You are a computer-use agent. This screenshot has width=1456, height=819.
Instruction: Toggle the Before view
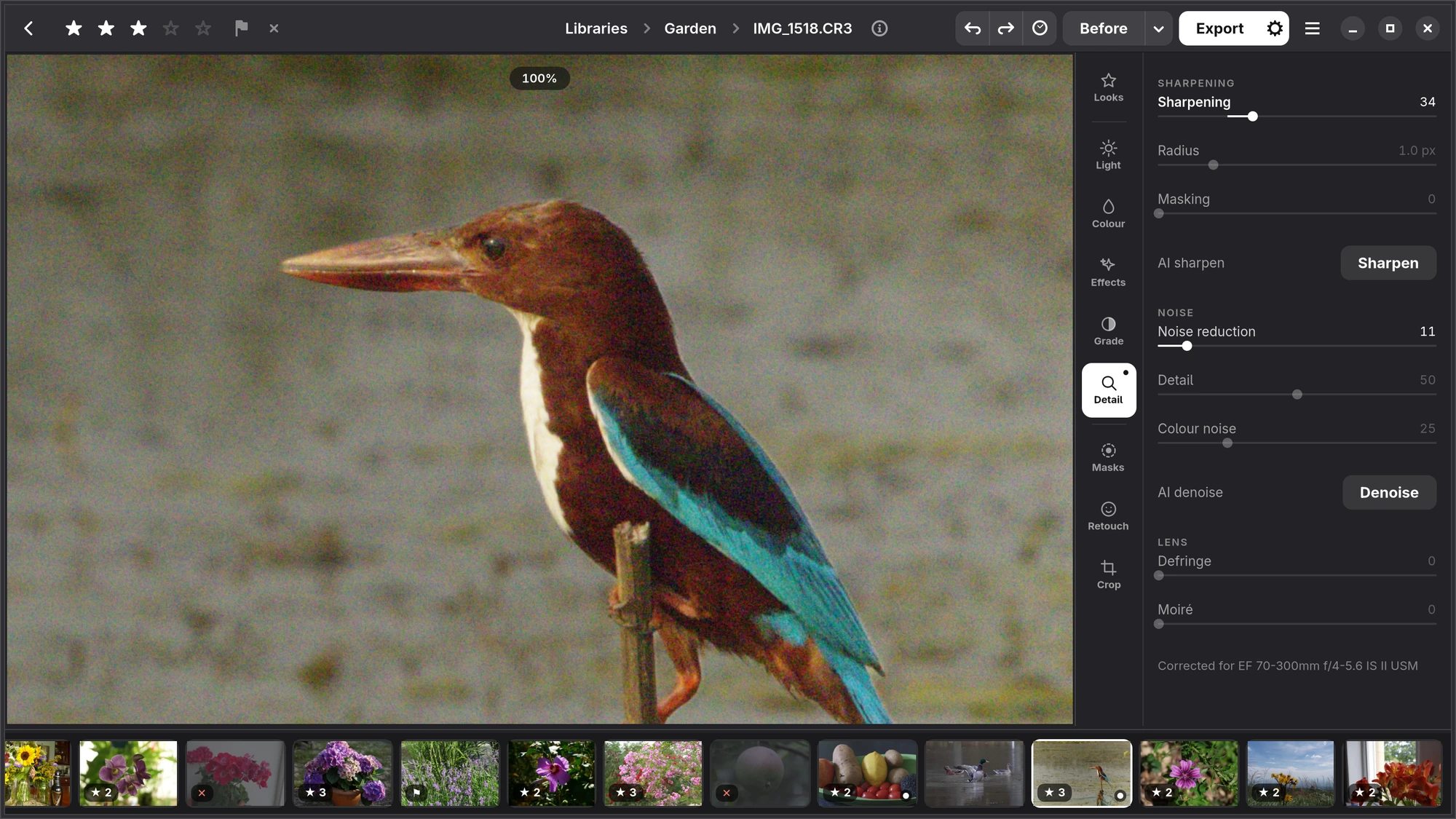(x=1103, y=28)
